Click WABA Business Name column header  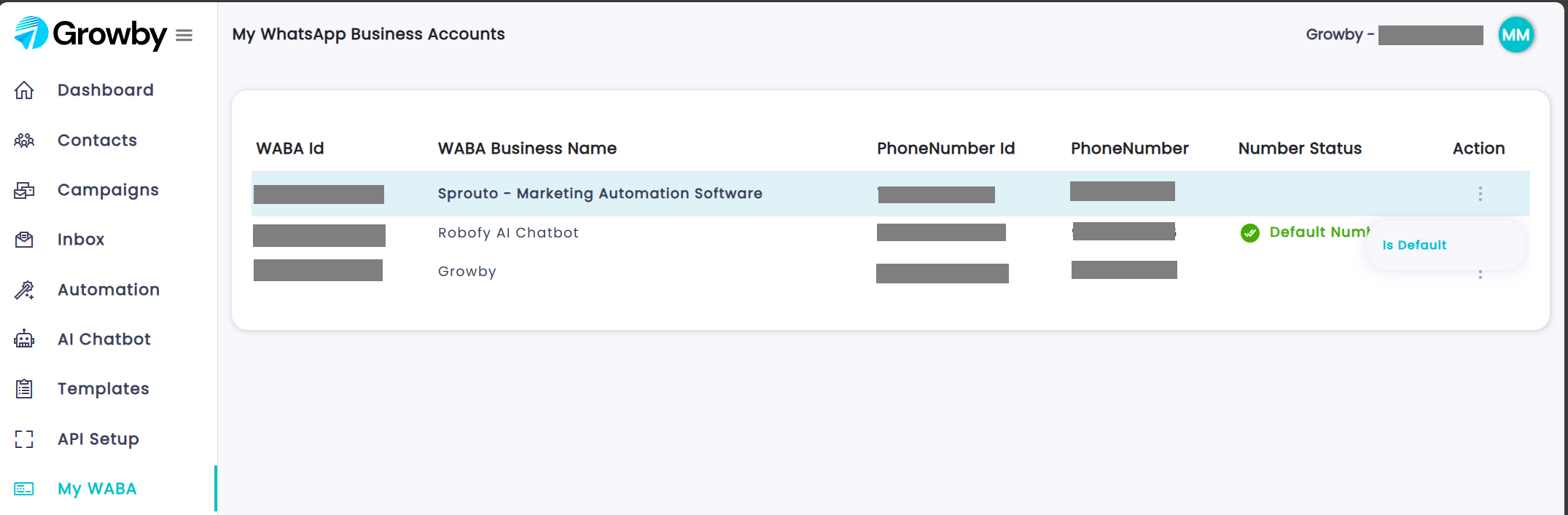pos(527,149)
